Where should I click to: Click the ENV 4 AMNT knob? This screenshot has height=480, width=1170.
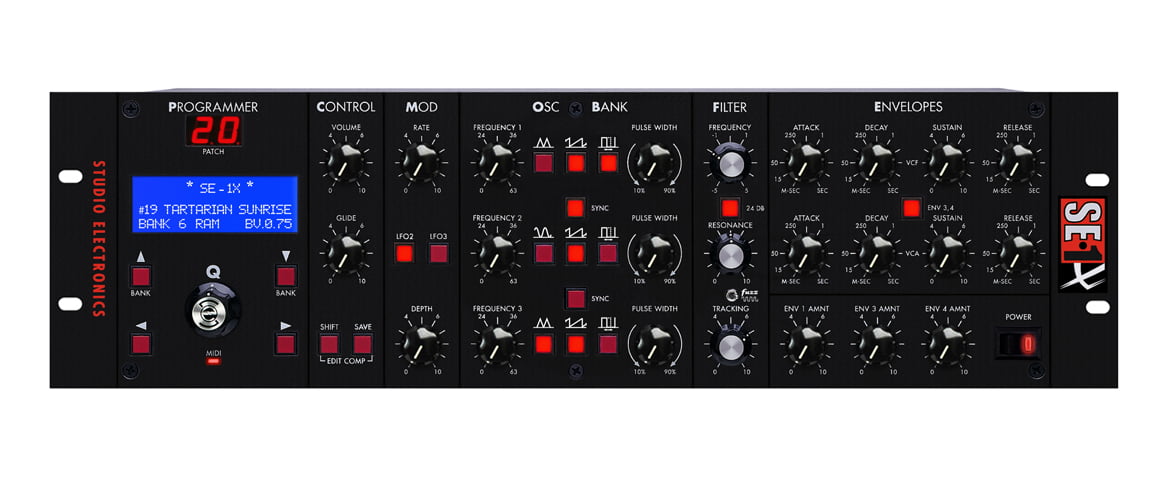click(x=947, y=344)
